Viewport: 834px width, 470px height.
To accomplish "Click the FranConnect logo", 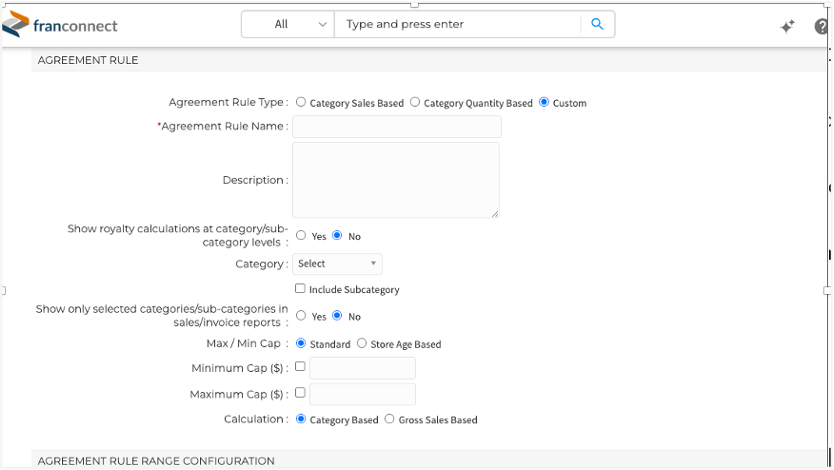I will click(x=60, y=24).
